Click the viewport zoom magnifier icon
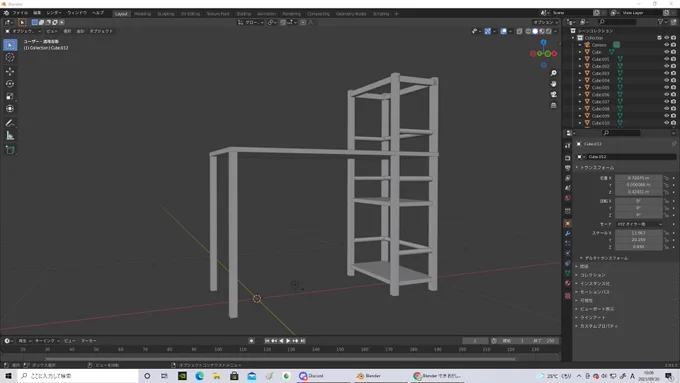This screenshot has height=383, width=680. coord(553,73)
